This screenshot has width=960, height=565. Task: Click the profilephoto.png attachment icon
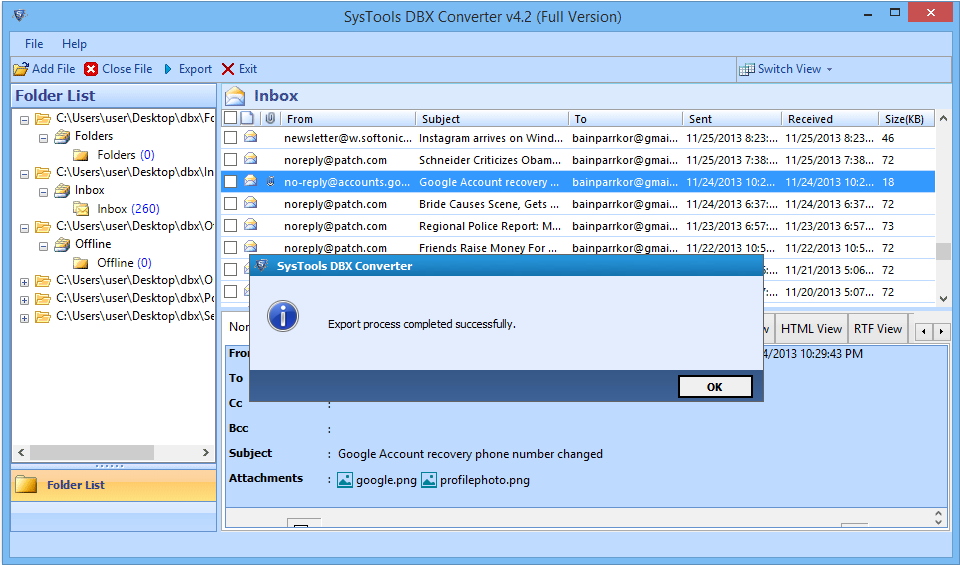pos(429,480)
